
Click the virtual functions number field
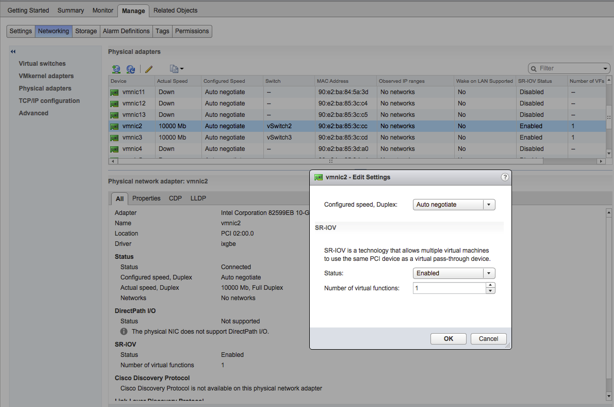[448, 288]
